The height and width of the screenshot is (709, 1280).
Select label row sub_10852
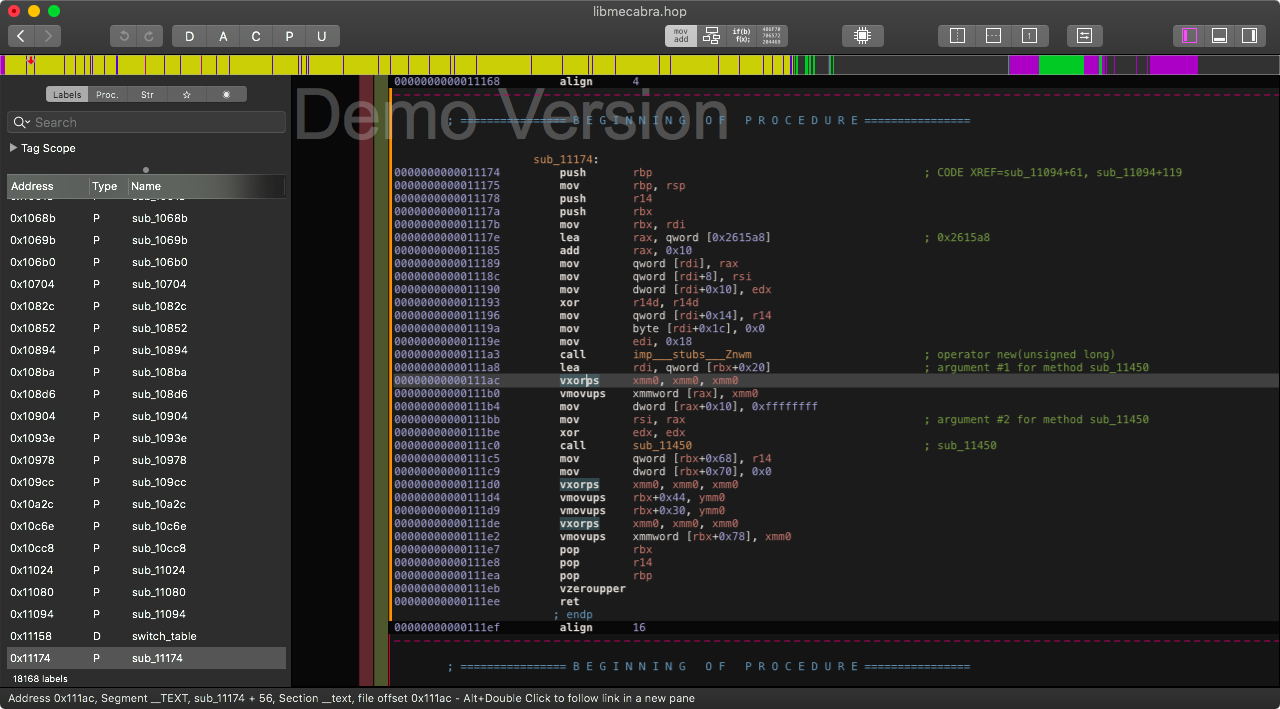point(146,328)
